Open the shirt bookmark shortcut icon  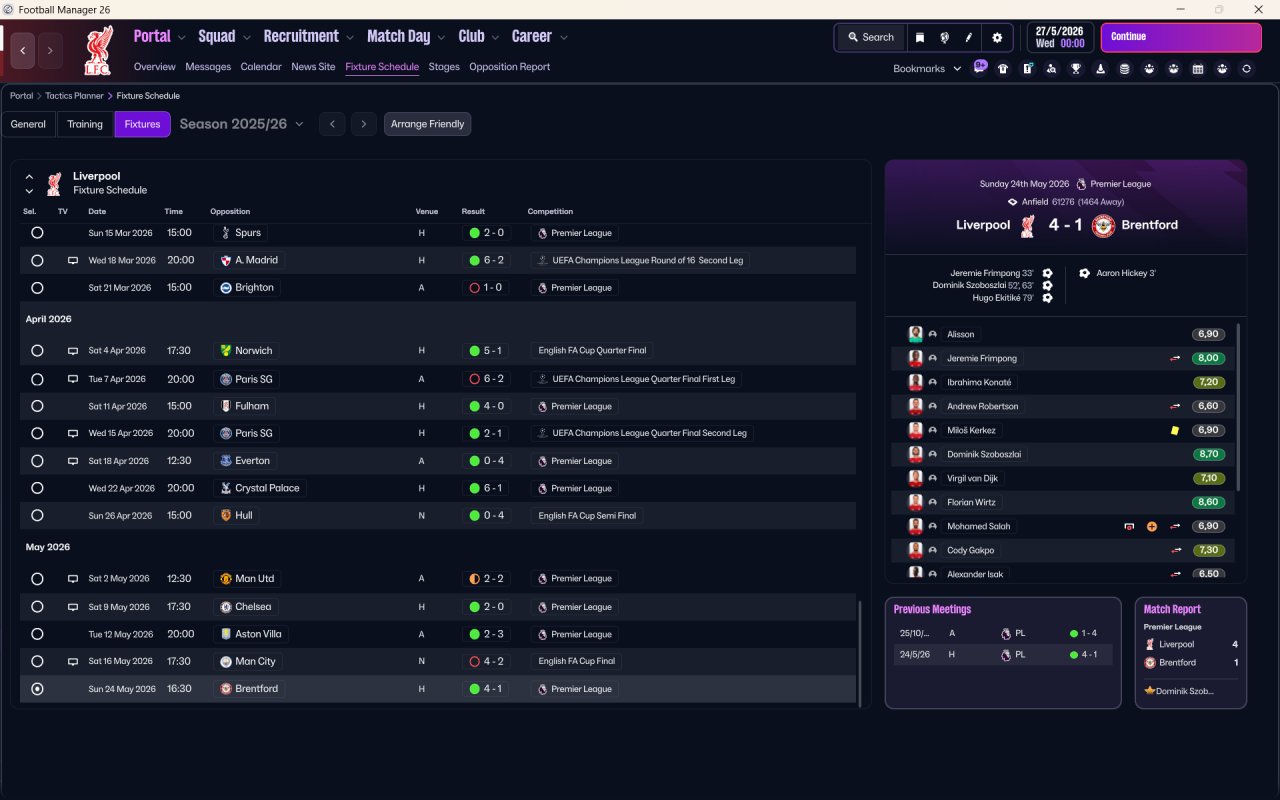pyautogui.click(x=1003, y=69)
